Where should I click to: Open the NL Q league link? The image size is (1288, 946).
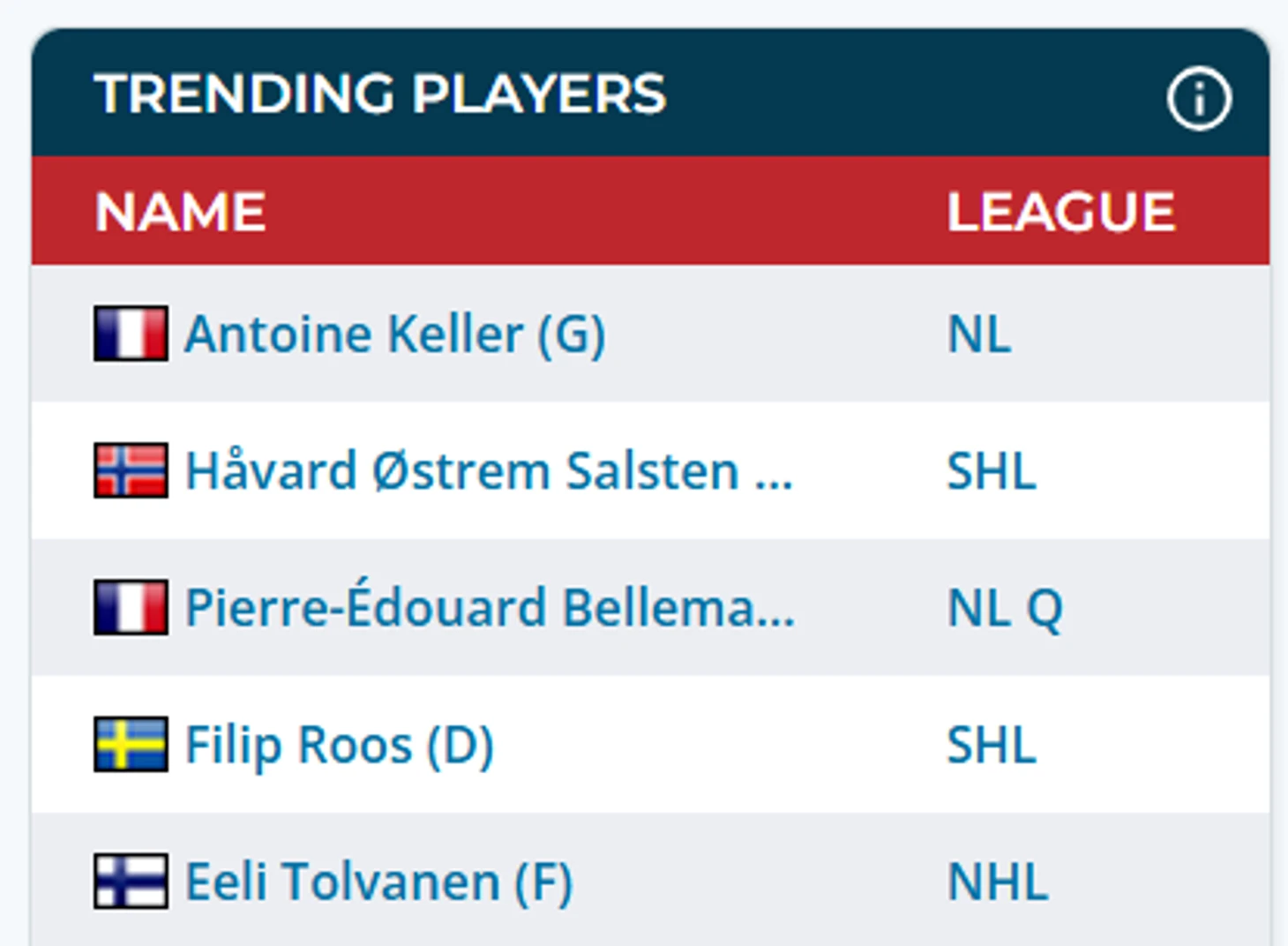tap(1005, 609)
